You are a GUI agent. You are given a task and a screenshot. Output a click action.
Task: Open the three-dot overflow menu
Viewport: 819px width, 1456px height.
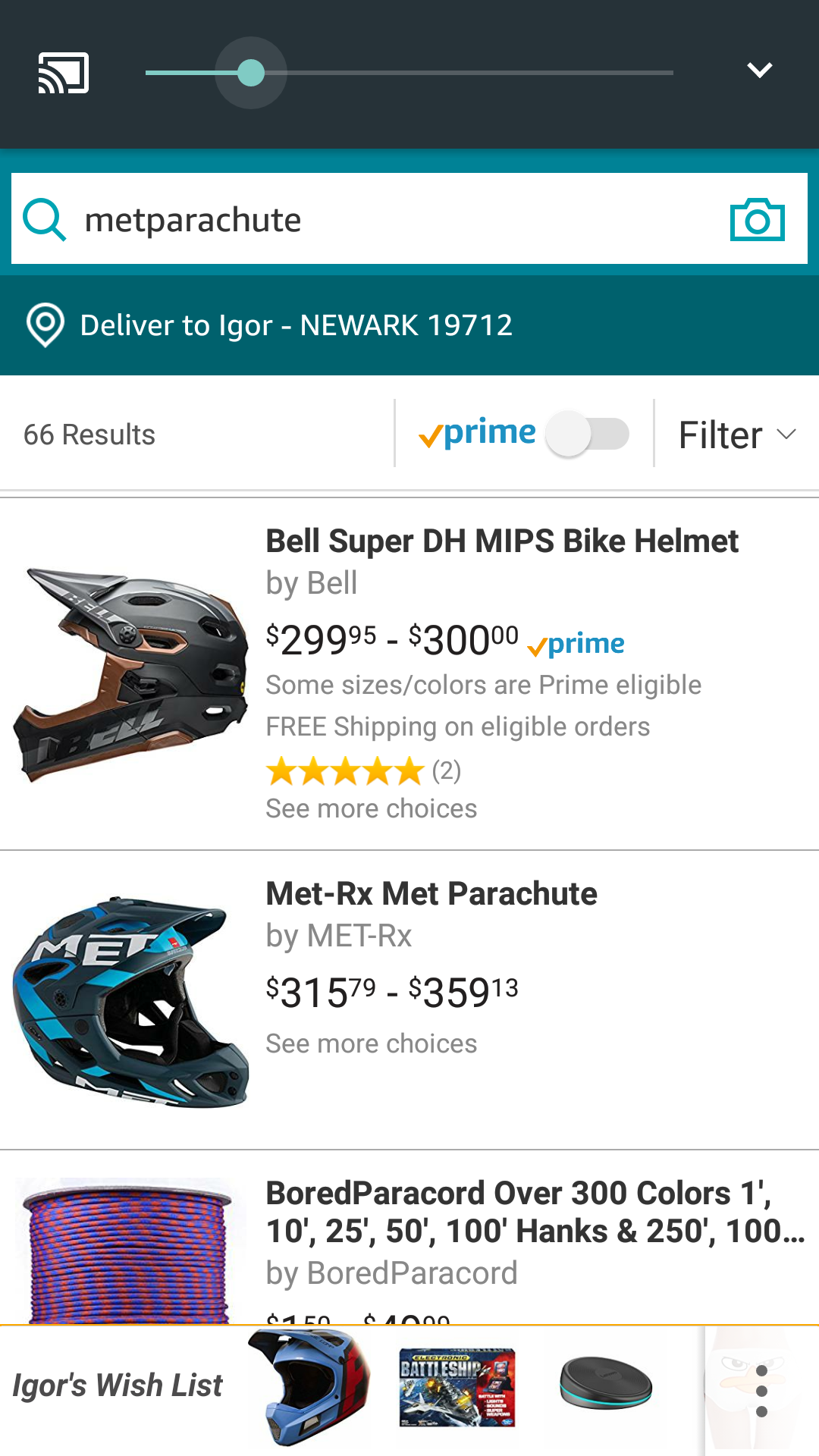tap(761, 1391)
